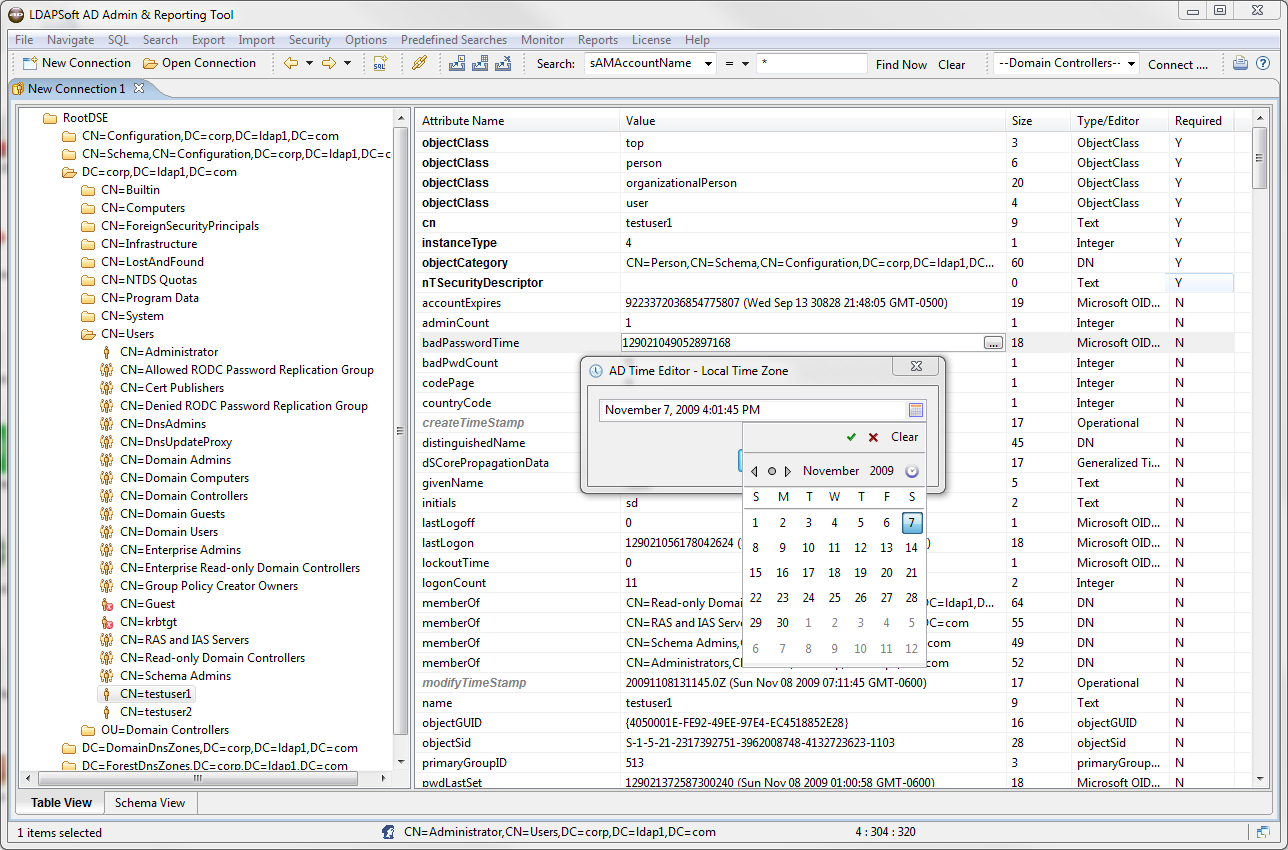Click the CN=Users open folder icon
This screenshot has width=1288, height=850.
pos(88,334)
